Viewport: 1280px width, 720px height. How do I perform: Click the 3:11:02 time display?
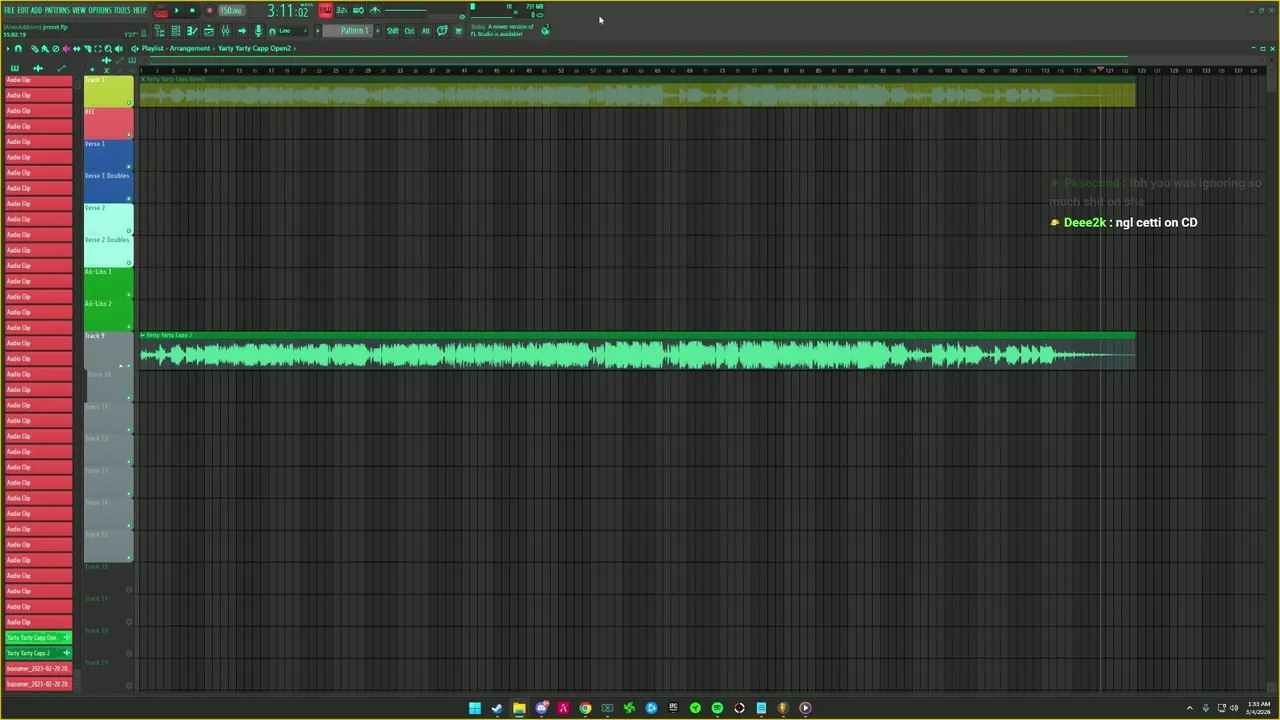coord(287,11)
